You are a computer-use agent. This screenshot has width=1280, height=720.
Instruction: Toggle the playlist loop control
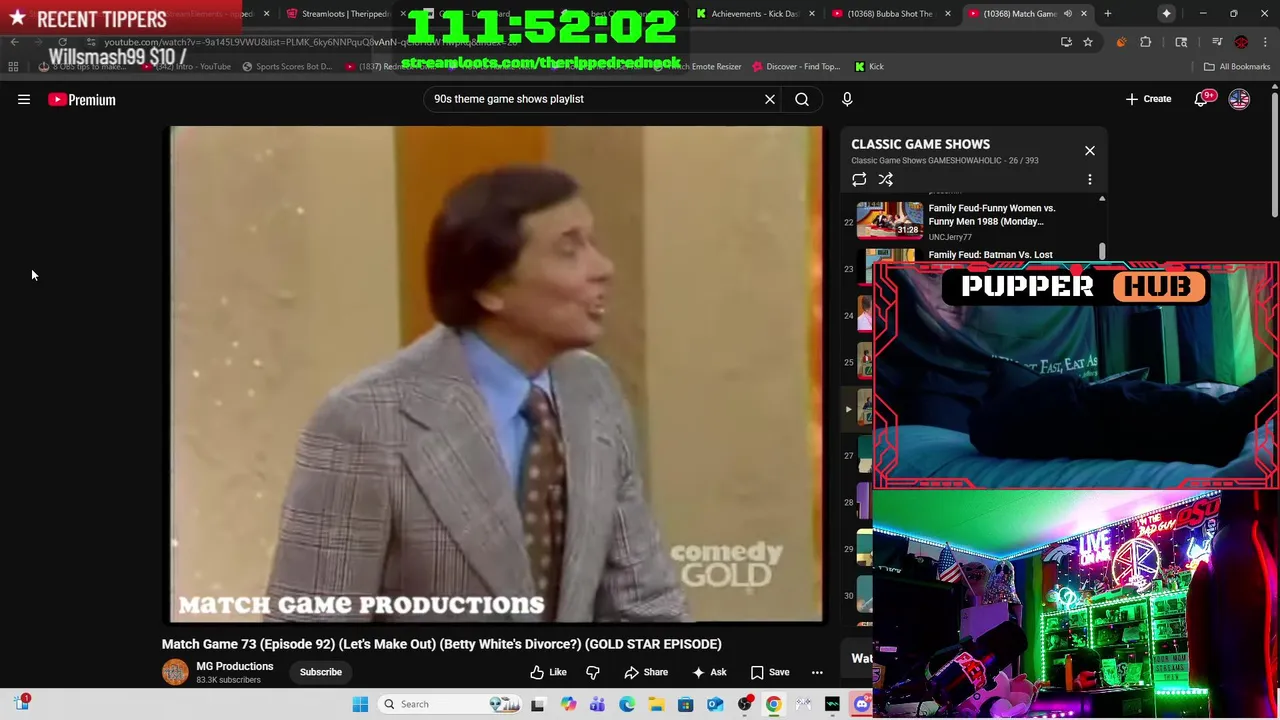click(859, 180)
